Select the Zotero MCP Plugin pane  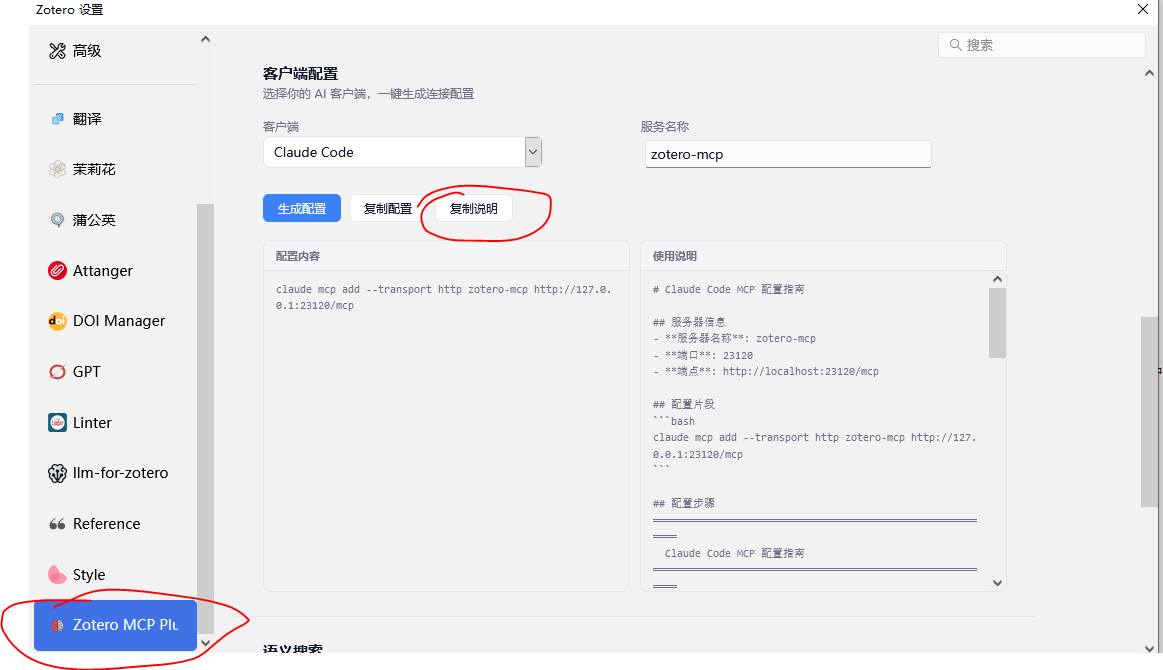[x=115, y=625]
